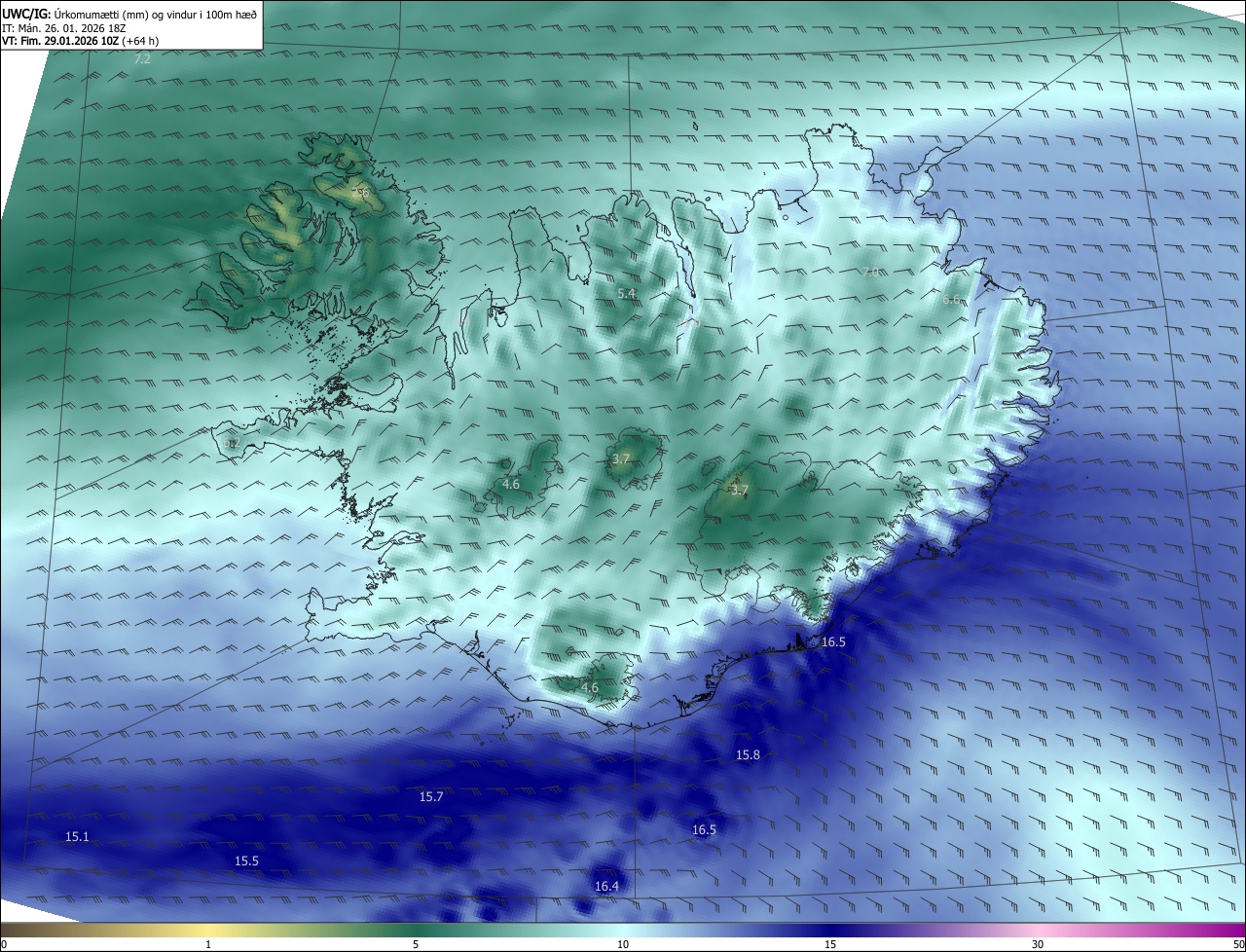Select the 15.7 value label over the sea
This screenshot has width=1246, height=952.
pos(431,796)
